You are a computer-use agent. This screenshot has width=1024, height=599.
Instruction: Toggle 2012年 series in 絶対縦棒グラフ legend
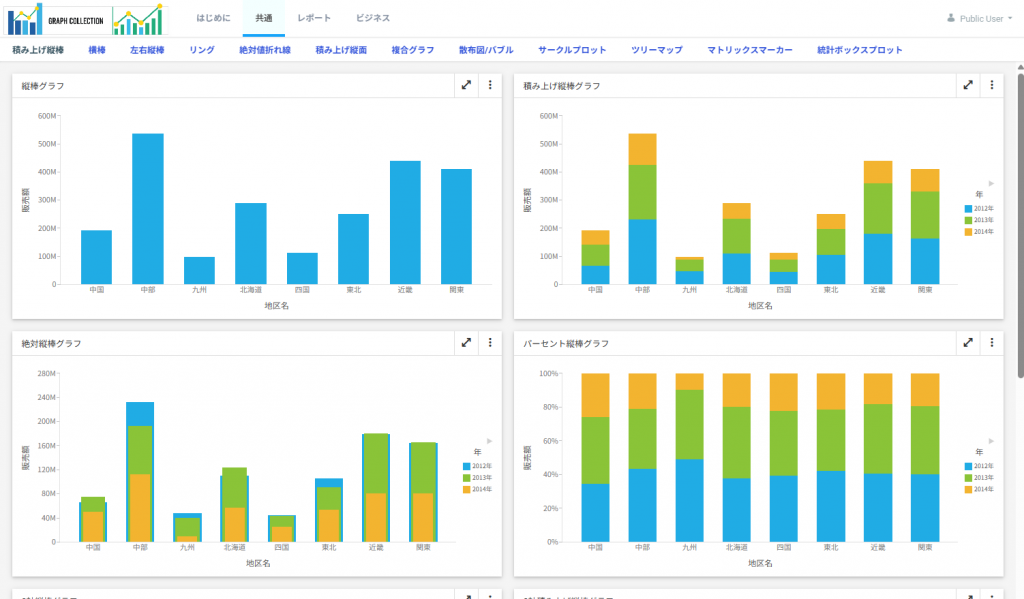pyautogui.click(x=477, y=466)
